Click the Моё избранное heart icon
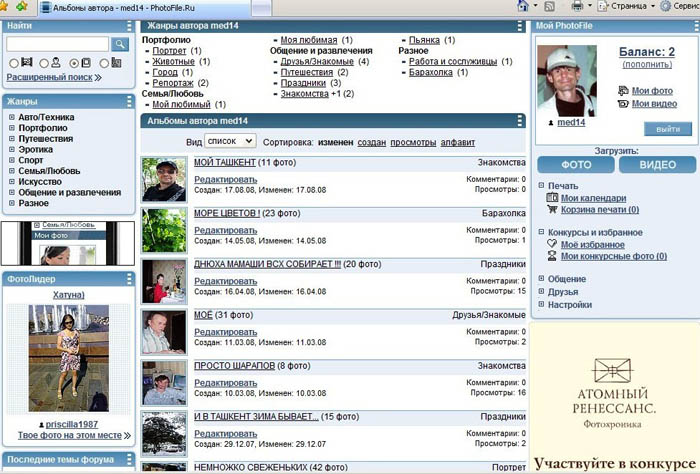Viewport: 700px width, 474px height. [552, 245]
